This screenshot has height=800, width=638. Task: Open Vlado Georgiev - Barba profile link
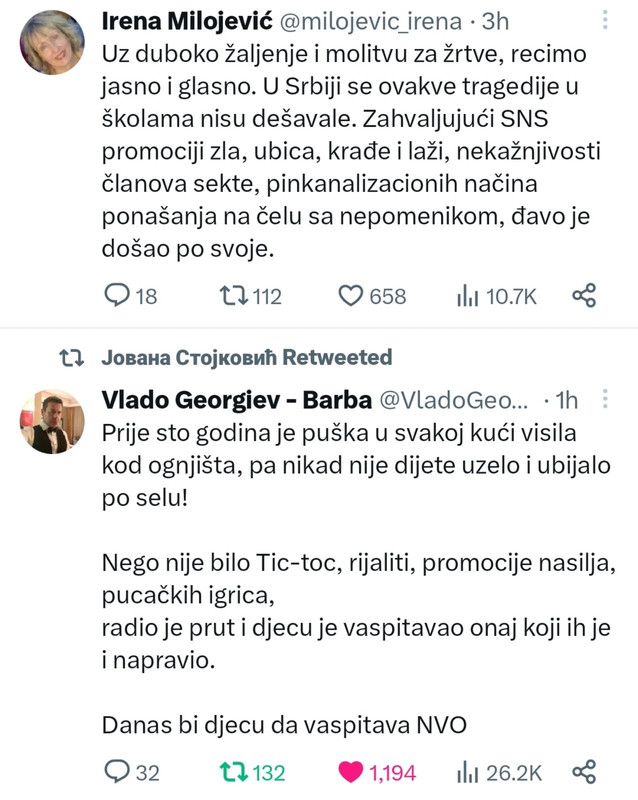pyautogui.click(x=232, y=400)
